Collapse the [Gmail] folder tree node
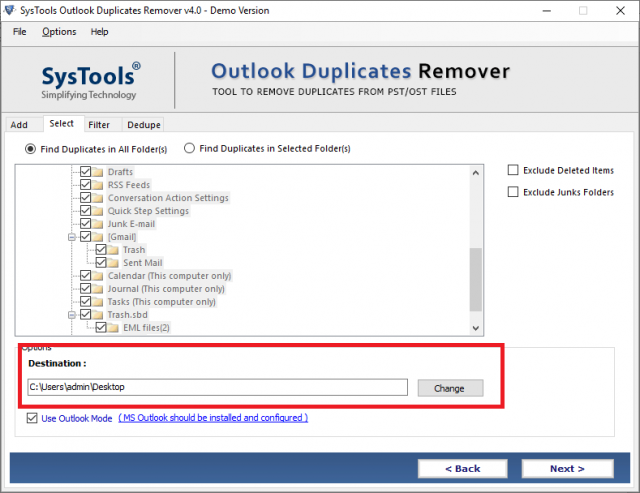 click(x=71, y=237)
